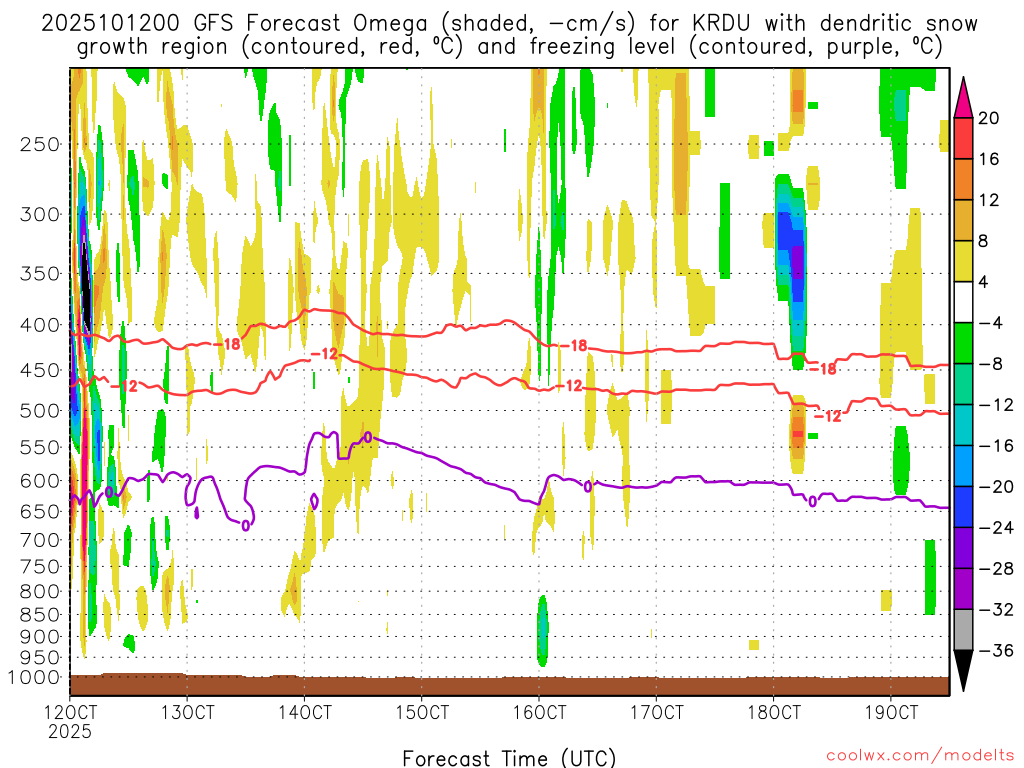Select the 900 pressure level label

[40, 637]
